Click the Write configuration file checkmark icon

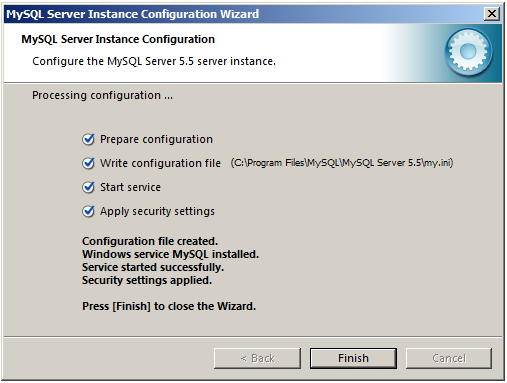[88, 163]
